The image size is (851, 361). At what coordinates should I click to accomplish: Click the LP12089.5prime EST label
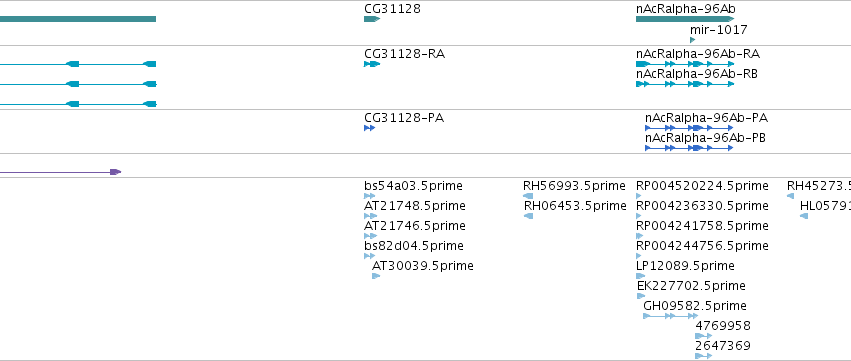[685, 265]
